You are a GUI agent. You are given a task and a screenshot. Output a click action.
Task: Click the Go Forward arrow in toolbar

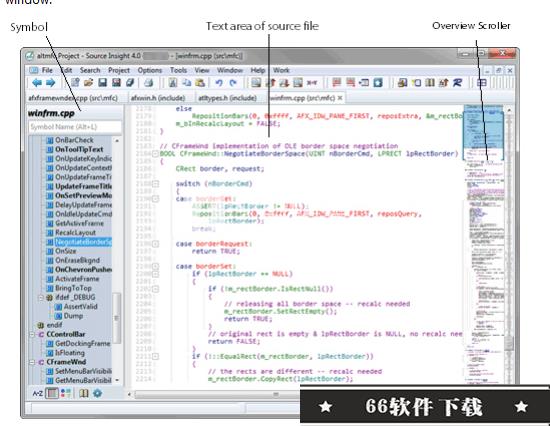tap(51, 83)
